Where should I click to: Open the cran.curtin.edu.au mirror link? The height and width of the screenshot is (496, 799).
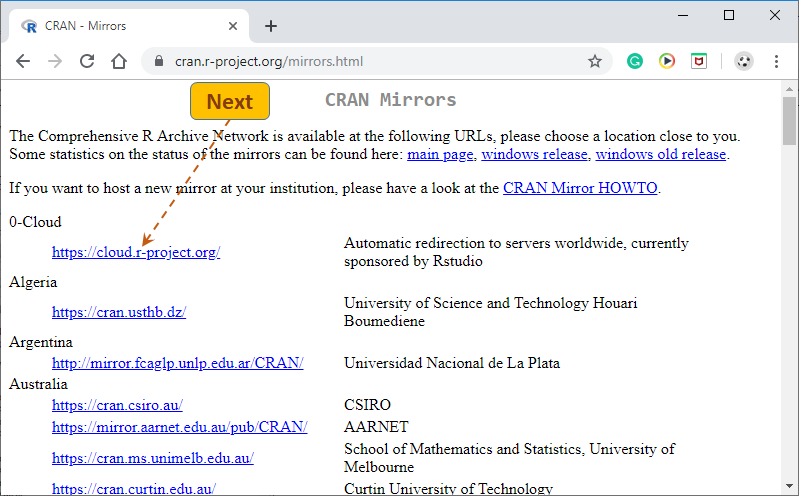[x=134, y=488]
